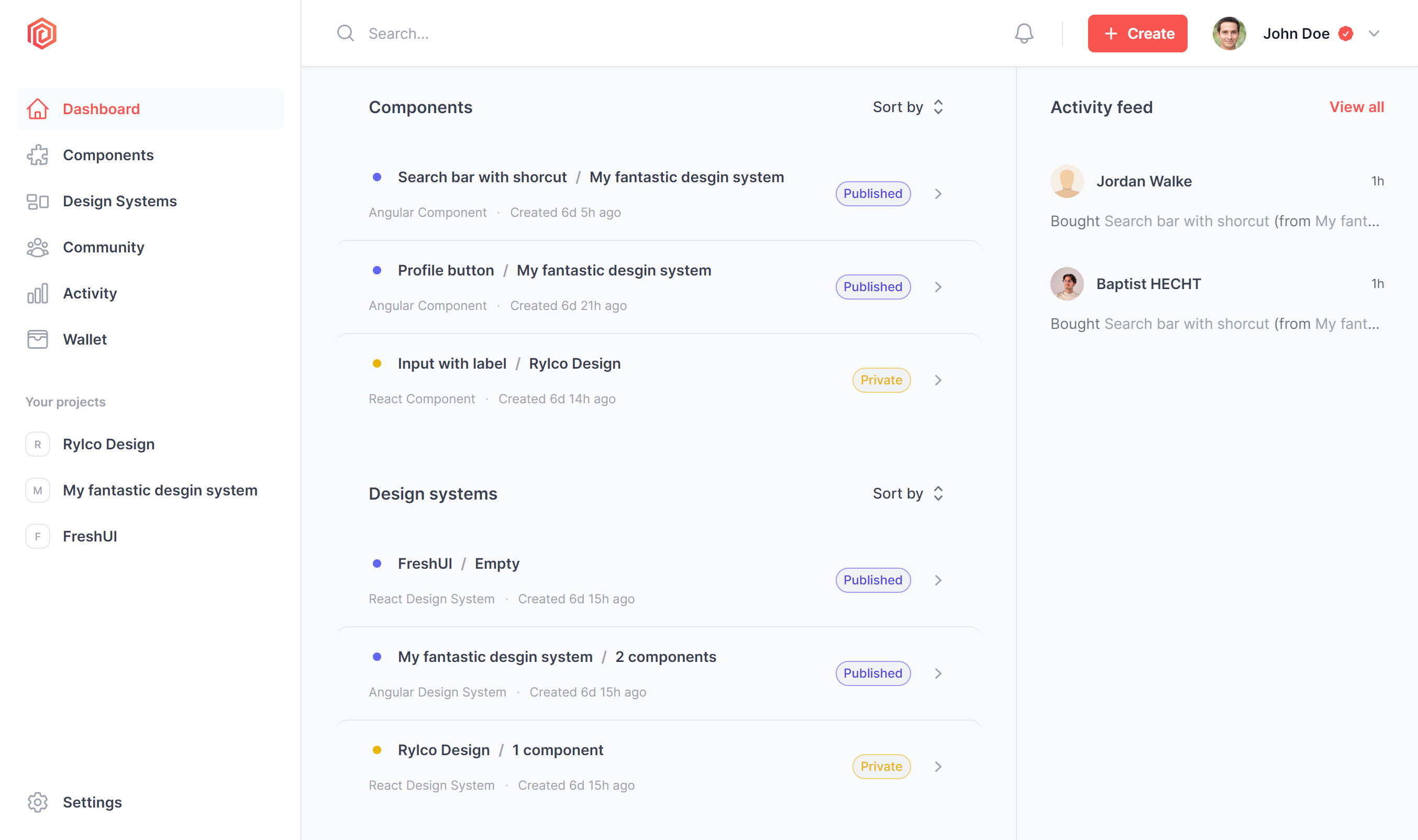The image size is (1418, 840).
Task: Expand sort options for Design Systems section
Action: tap(908, 493)
